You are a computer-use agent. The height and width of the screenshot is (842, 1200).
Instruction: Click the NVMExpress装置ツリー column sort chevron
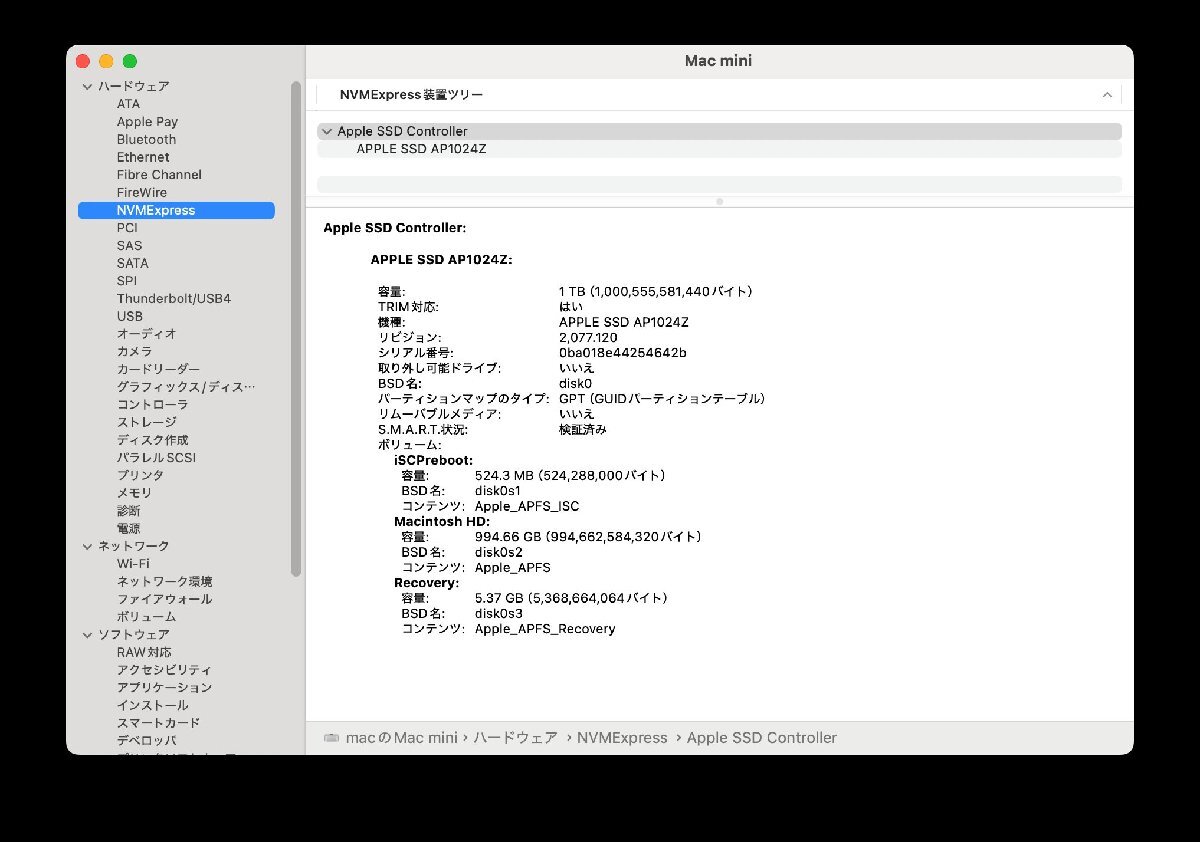[1107, 95]
